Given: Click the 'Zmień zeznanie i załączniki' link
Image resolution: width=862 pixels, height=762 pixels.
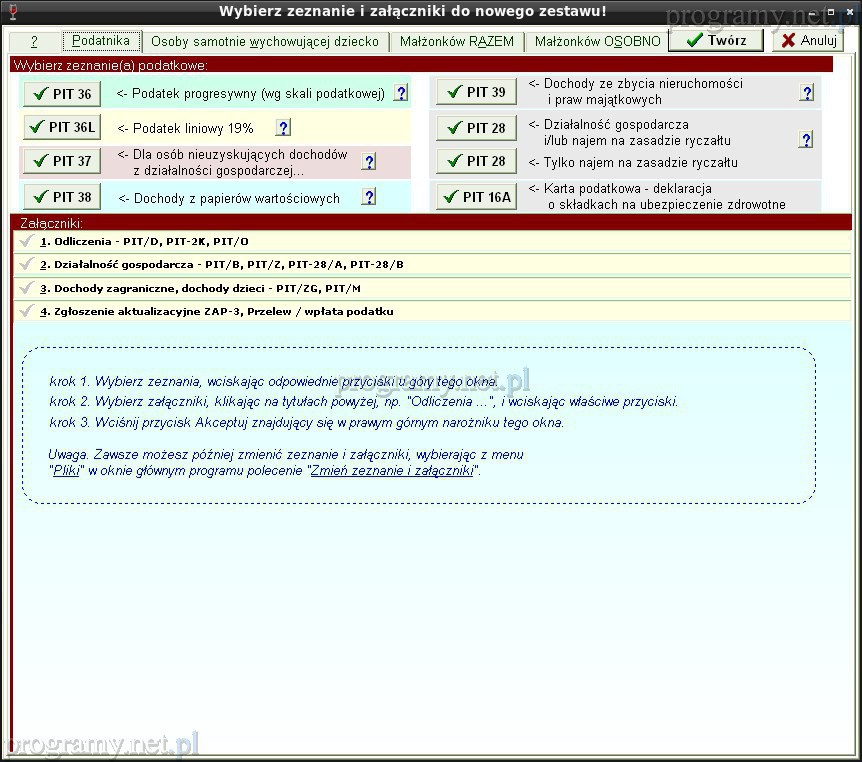Looking at the screenshot, I should click(x=392, y=470).
